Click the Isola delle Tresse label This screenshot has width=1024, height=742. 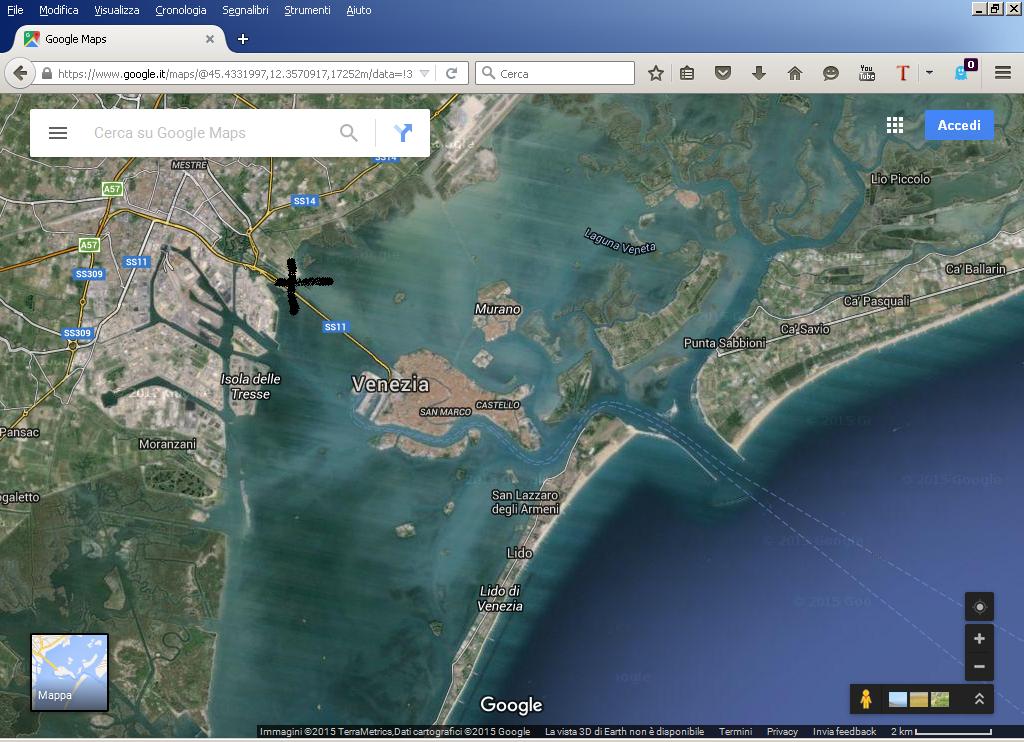[251, 386]
